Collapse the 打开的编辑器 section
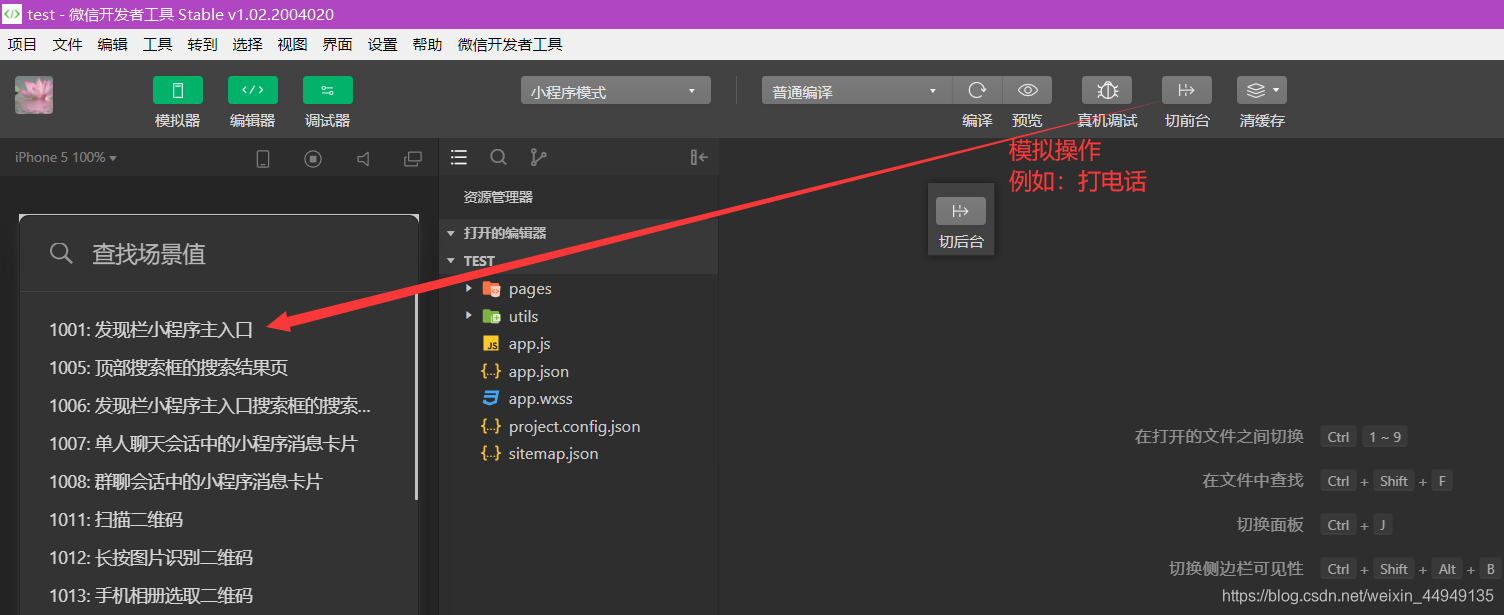This screenshot has height=615, width=1504. tap(578, 233)
